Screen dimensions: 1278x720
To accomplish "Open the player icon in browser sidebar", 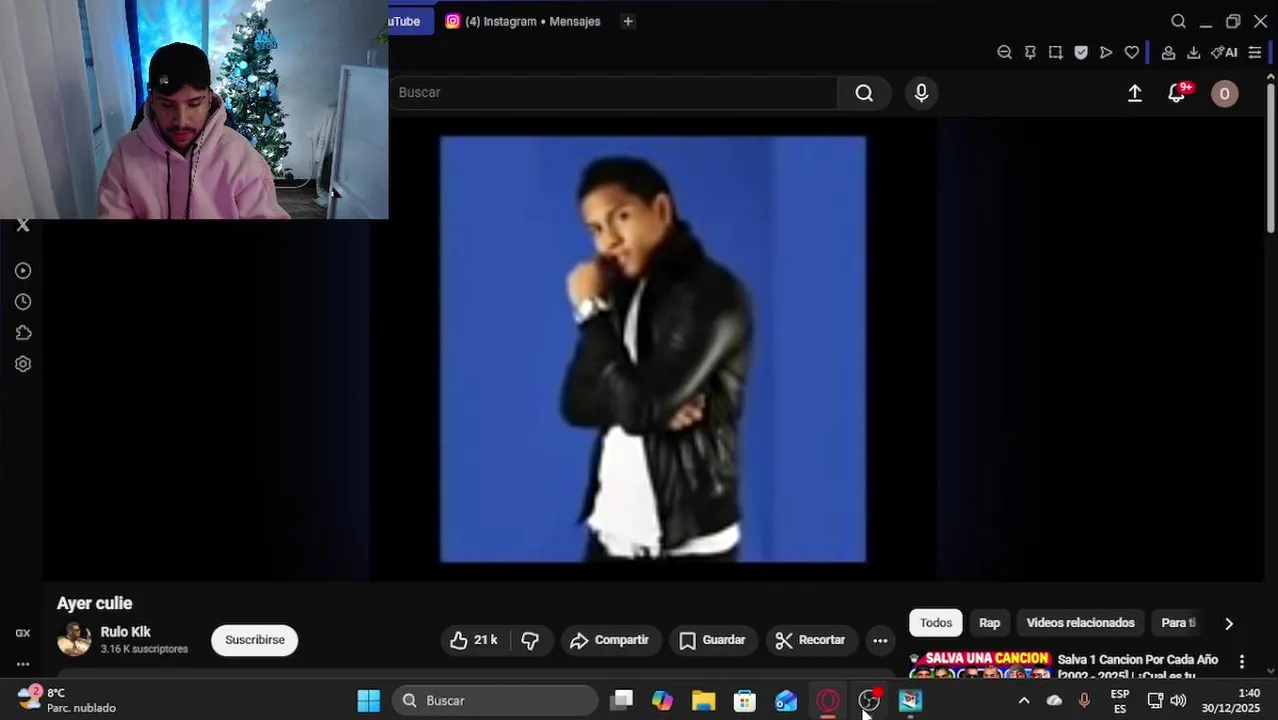I will (23, 271).
